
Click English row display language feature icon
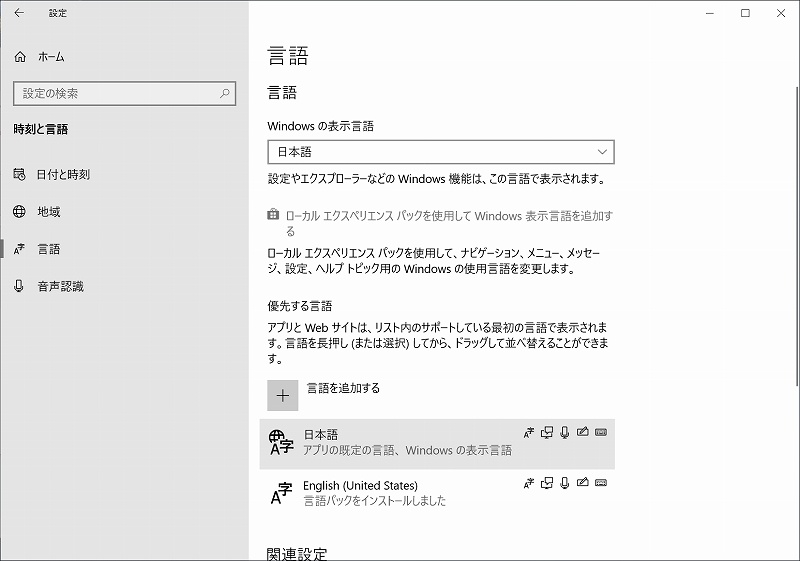[x=529, y=483]
